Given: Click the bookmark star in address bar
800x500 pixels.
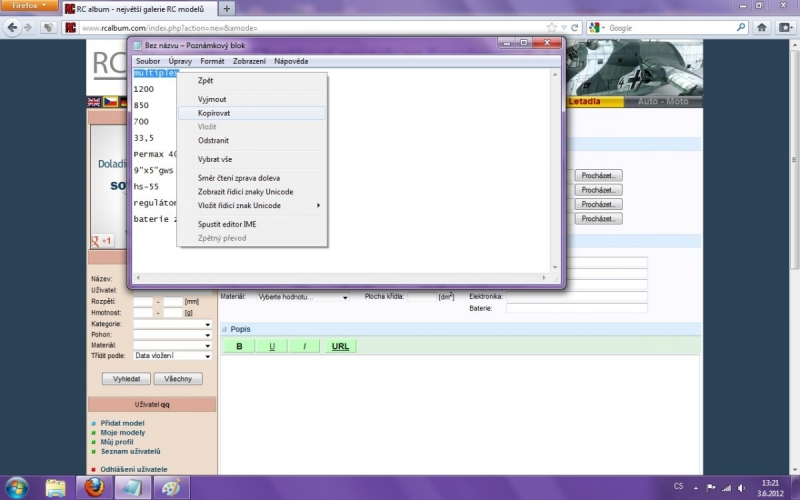Looking at the screenshot, I should click(x=551, y=27).
